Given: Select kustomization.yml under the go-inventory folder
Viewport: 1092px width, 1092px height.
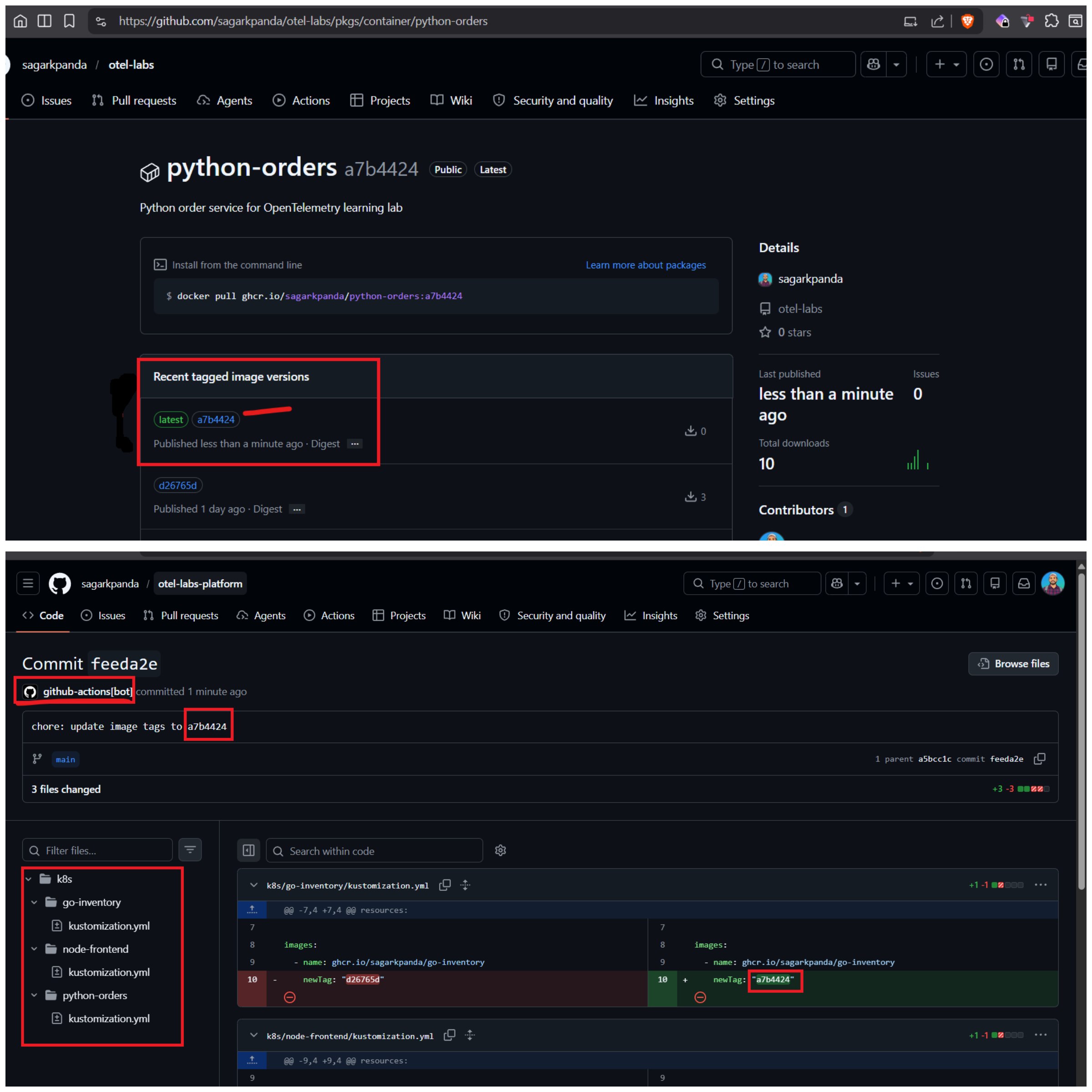Looking at the screenshot, I should (109, 926).
